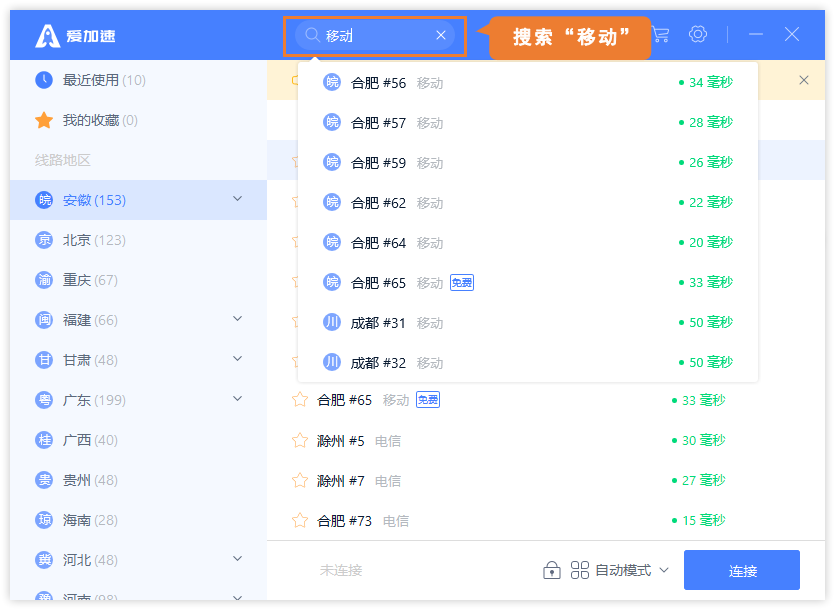Favorite 合肥 #65 in the server list

coord(300,400)
